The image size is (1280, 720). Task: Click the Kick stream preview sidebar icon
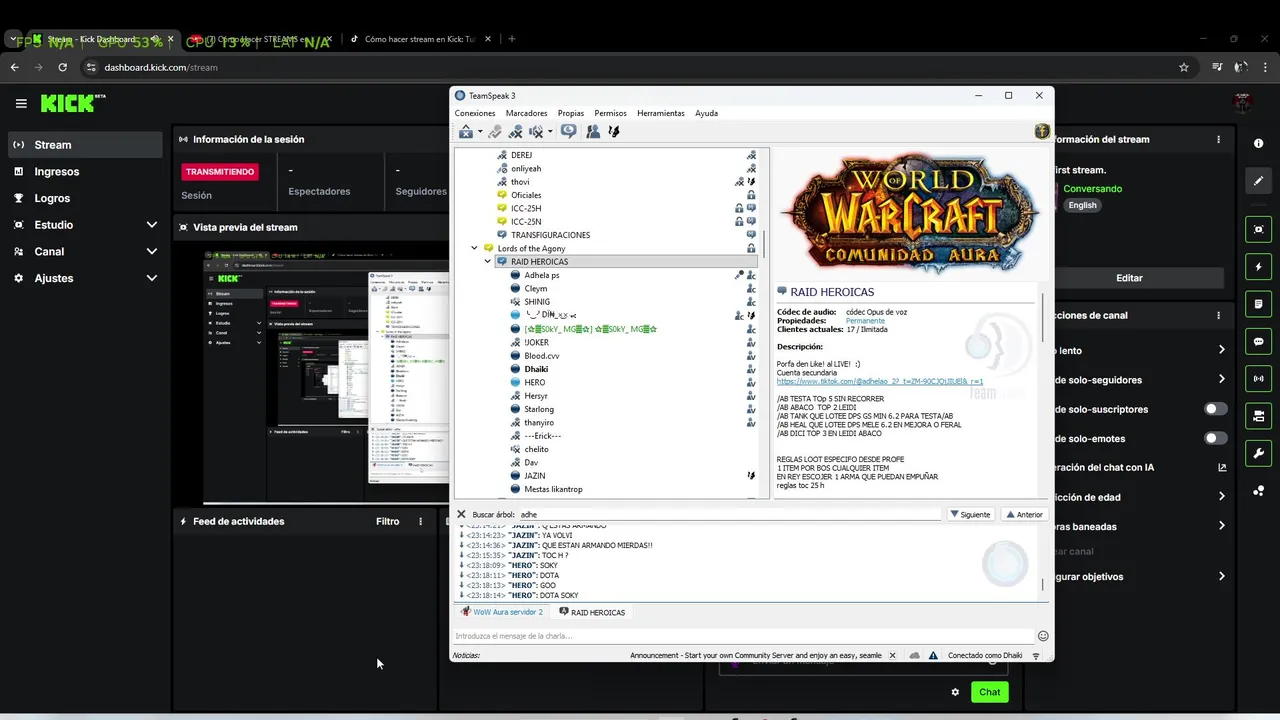[x=1258, y=229]
